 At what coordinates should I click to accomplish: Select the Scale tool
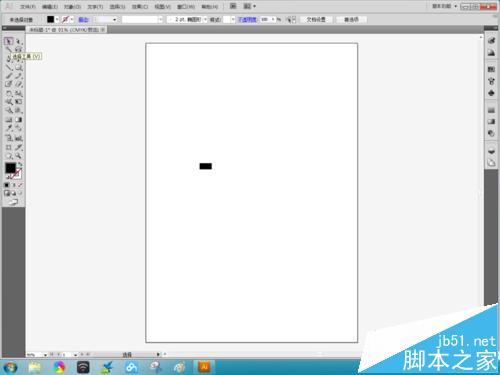tap(19, 93)
